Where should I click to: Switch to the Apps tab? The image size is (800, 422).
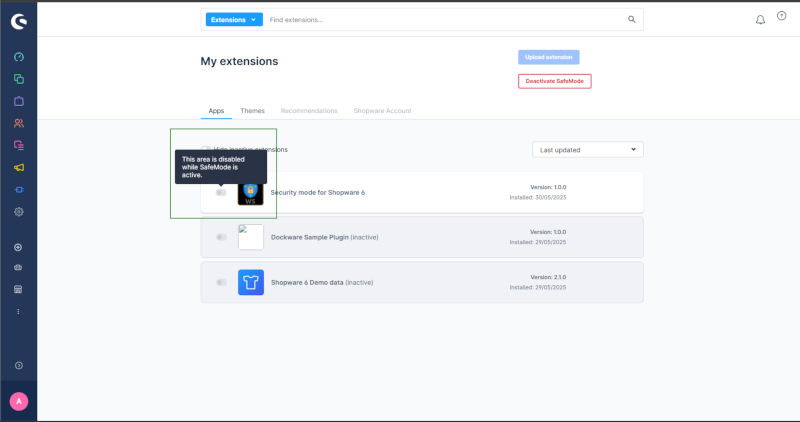(216, 111)
